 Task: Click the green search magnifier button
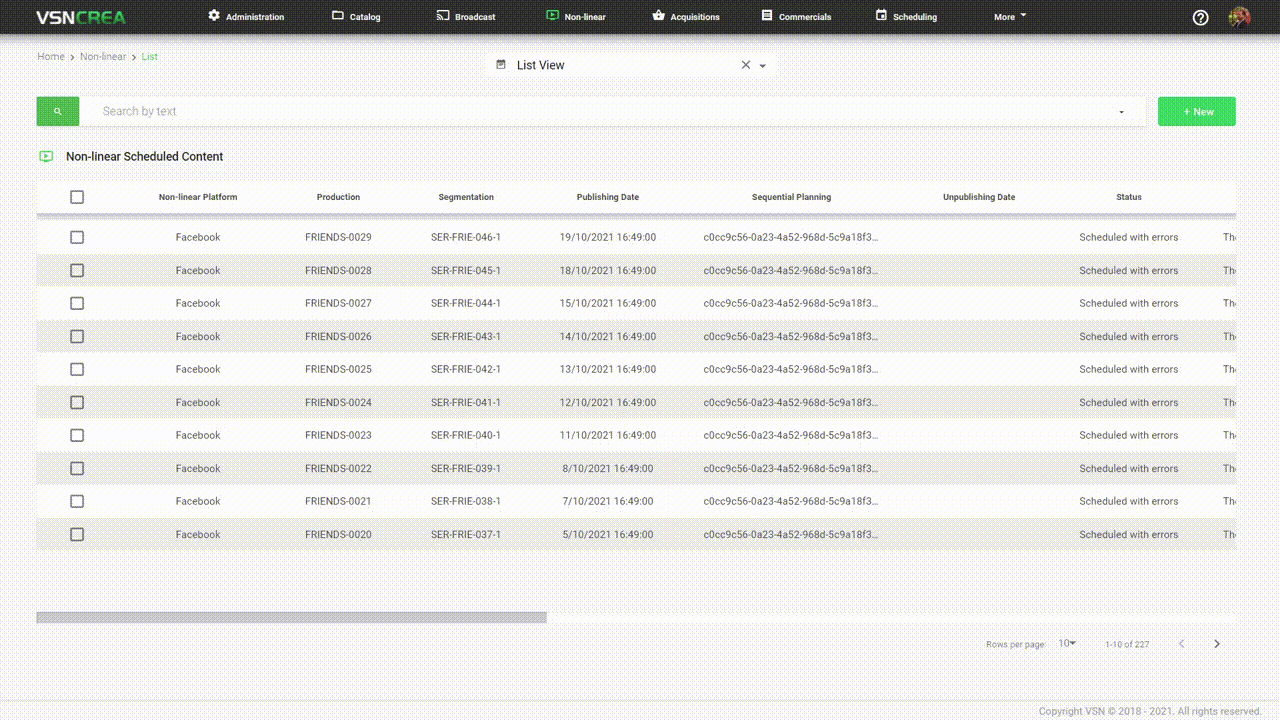click(58, 111)
